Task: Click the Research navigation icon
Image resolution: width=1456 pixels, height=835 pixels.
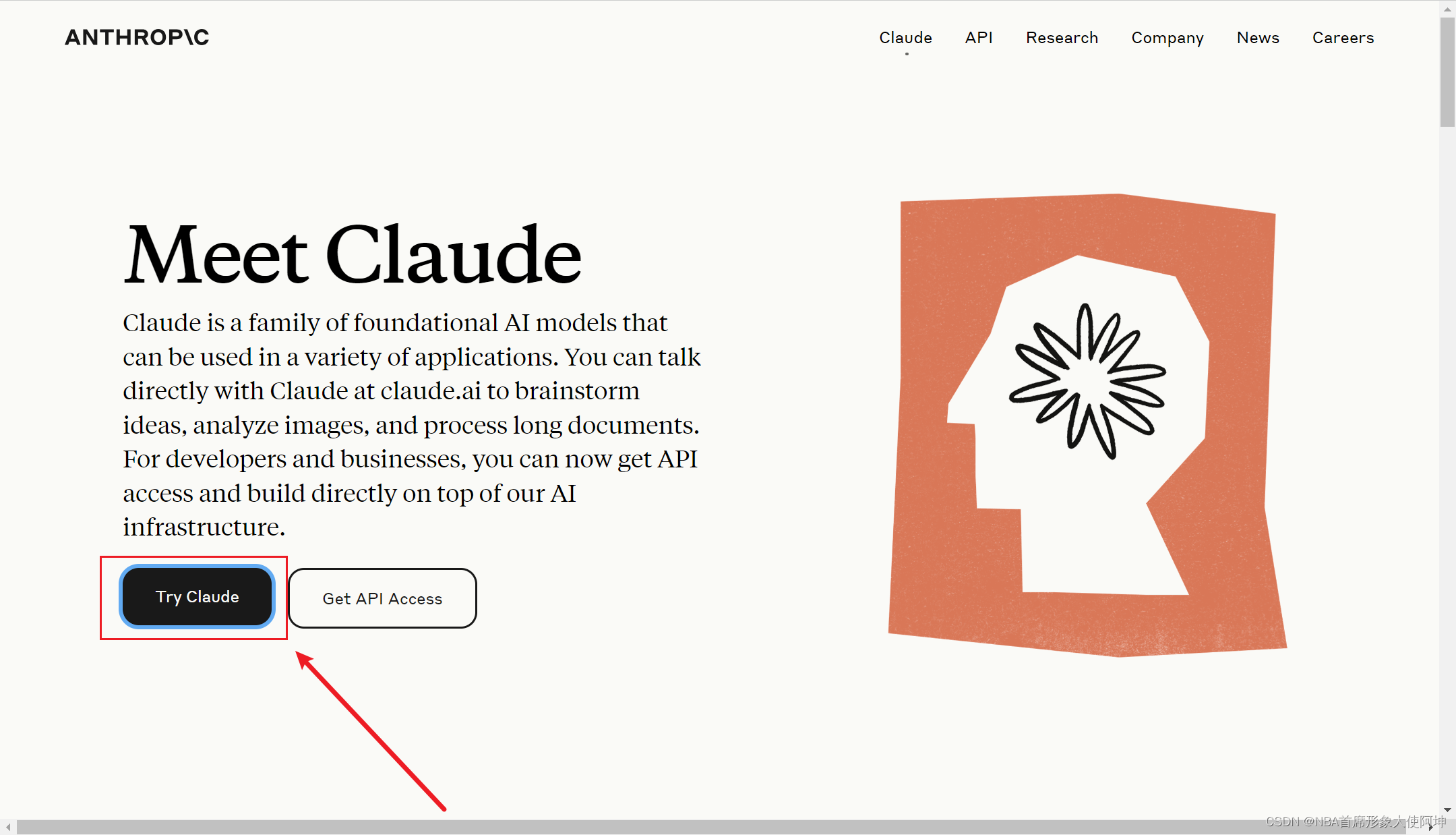Action: (x=1062, y=37)
